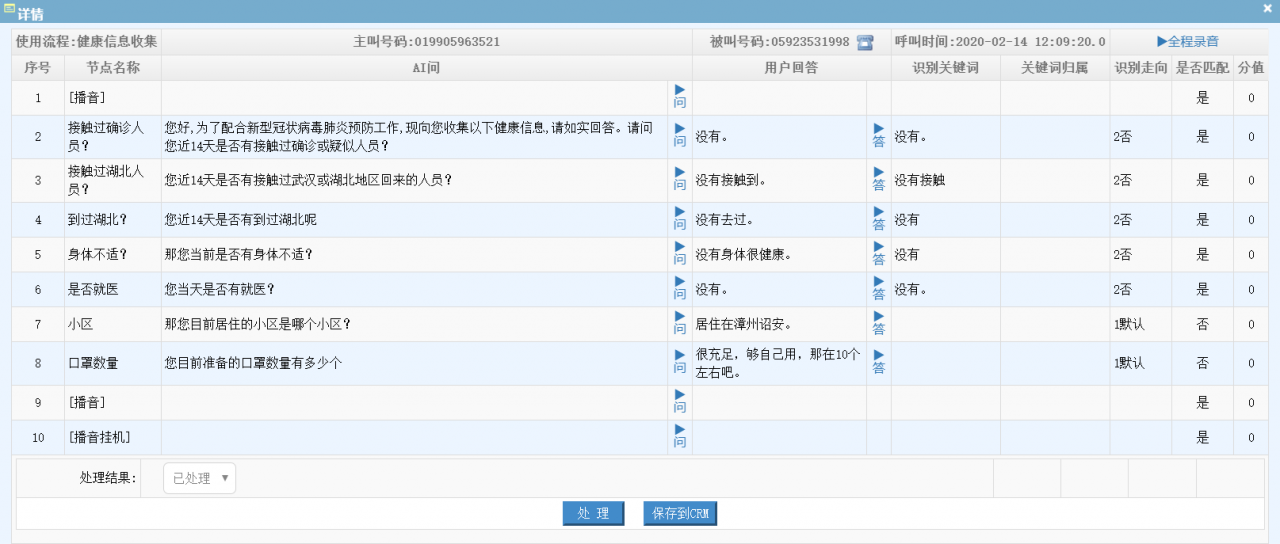
Task: Close the 详情 dialog
Action: pyautogui.click(x=1267, y=8)
